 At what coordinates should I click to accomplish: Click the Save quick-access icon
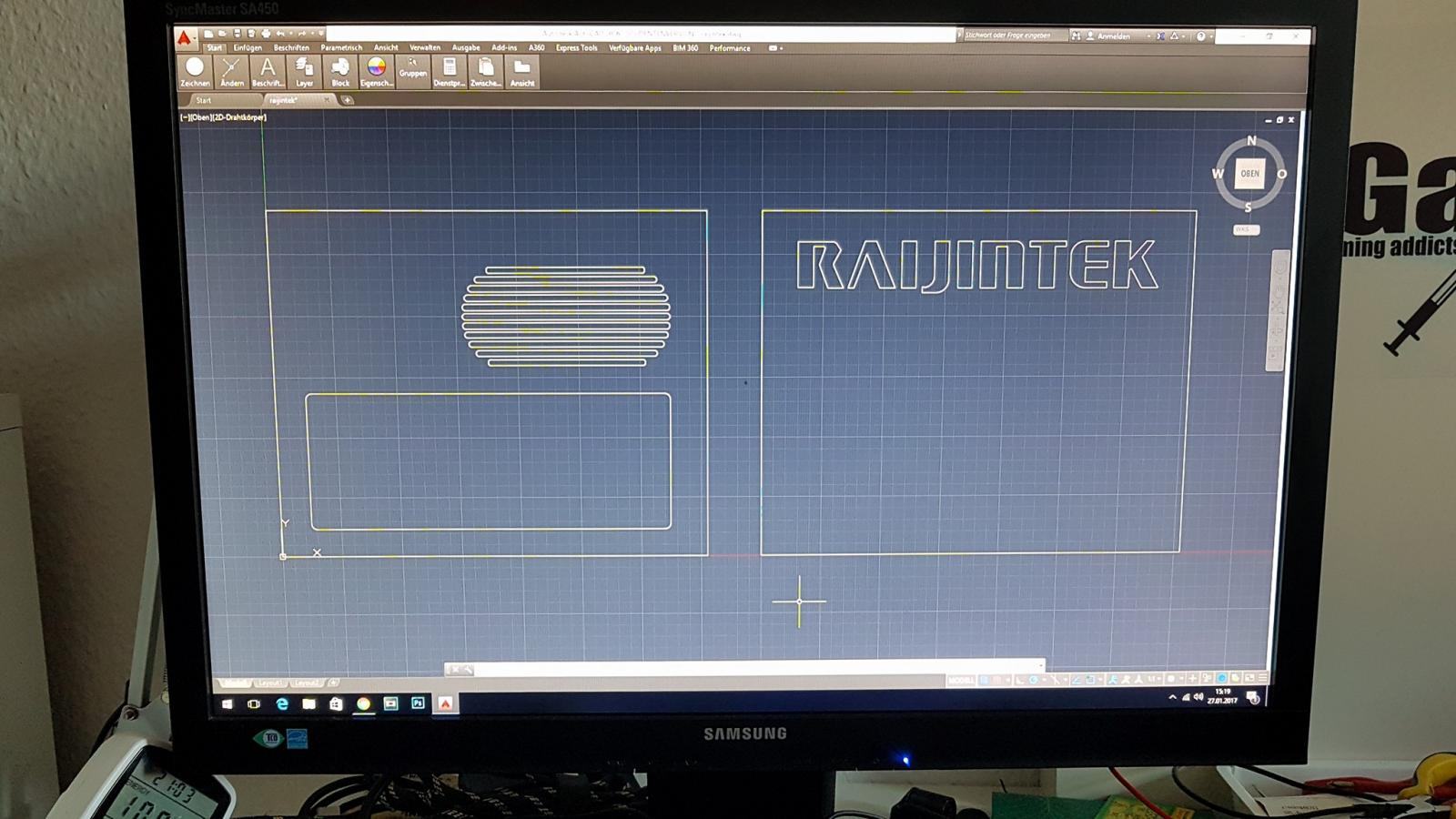tap(237, 34)
